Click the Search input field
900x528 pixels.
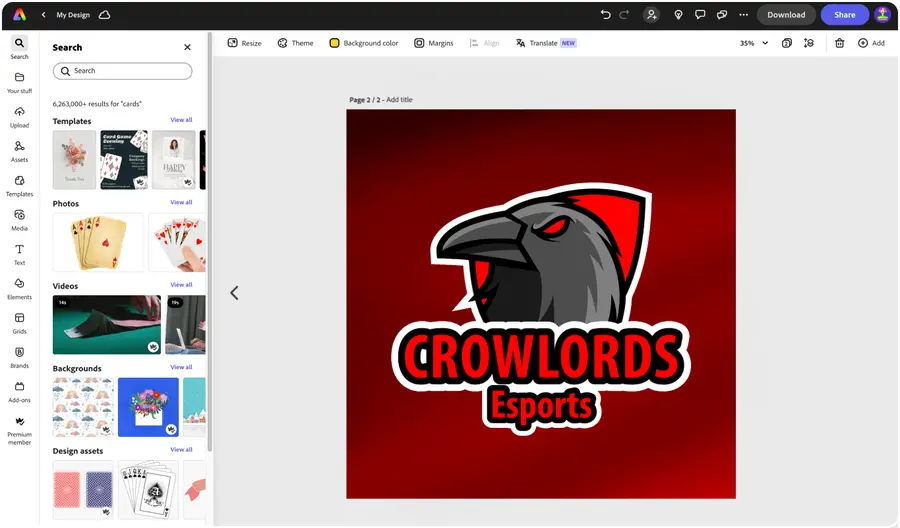point(122,71)
